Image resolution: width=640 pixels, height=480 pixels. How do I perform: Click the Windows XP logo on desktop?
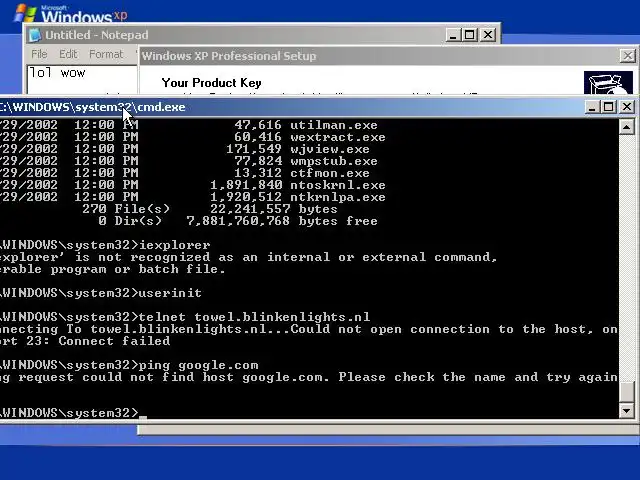coord(71,13)
